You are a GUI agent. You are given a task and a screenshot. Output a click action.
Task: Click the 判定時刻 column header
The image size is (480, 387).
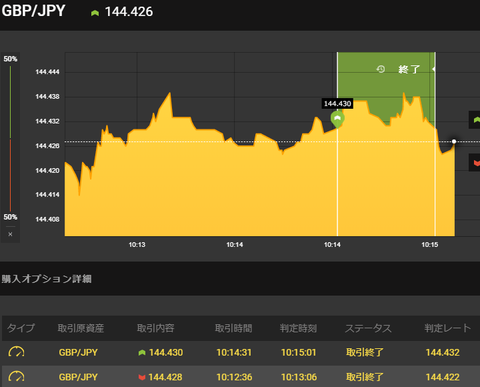(298, 328)
